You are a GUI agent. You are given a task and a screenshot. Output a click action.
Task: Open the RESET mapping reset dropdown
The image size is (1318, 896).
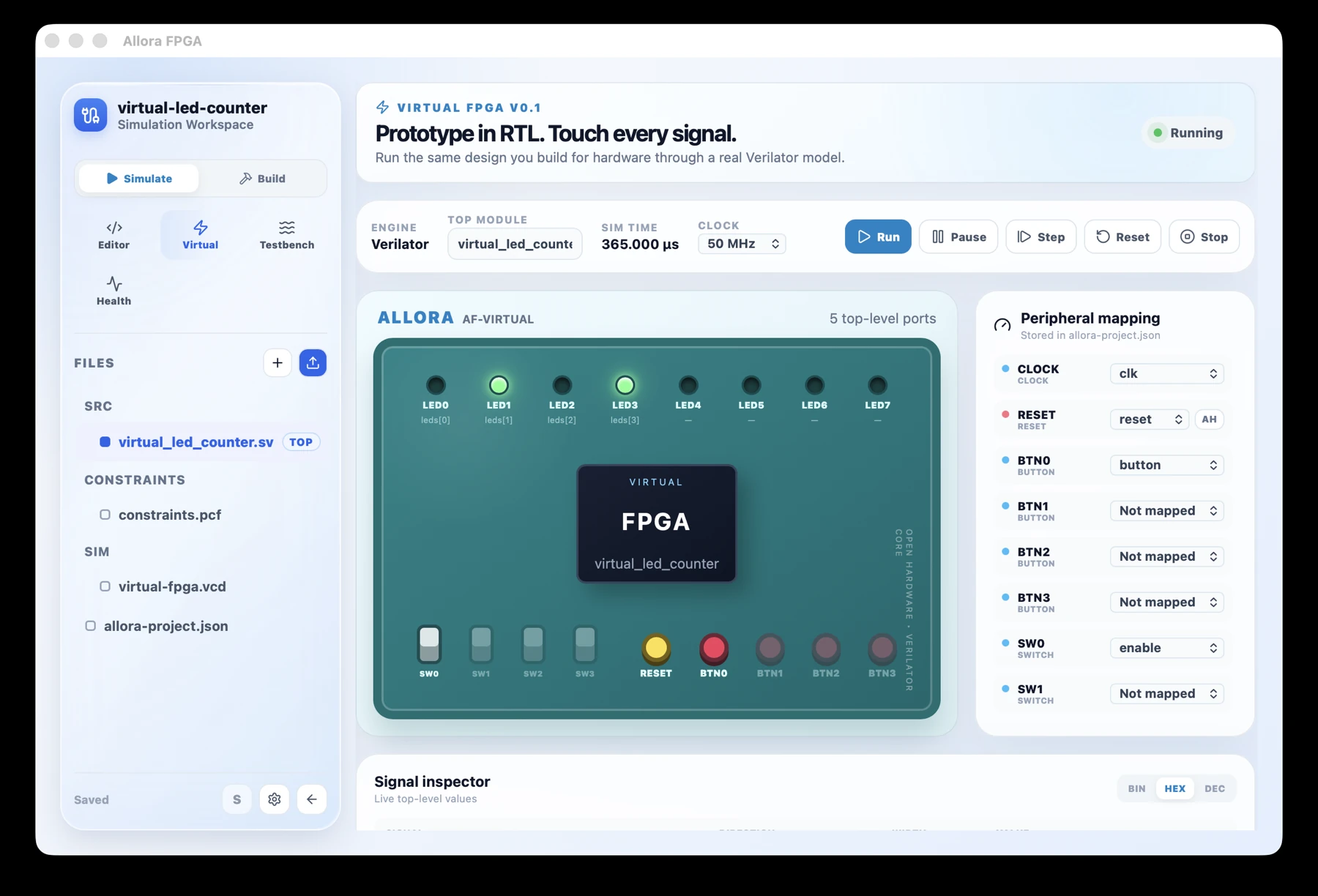[1150, 419]
